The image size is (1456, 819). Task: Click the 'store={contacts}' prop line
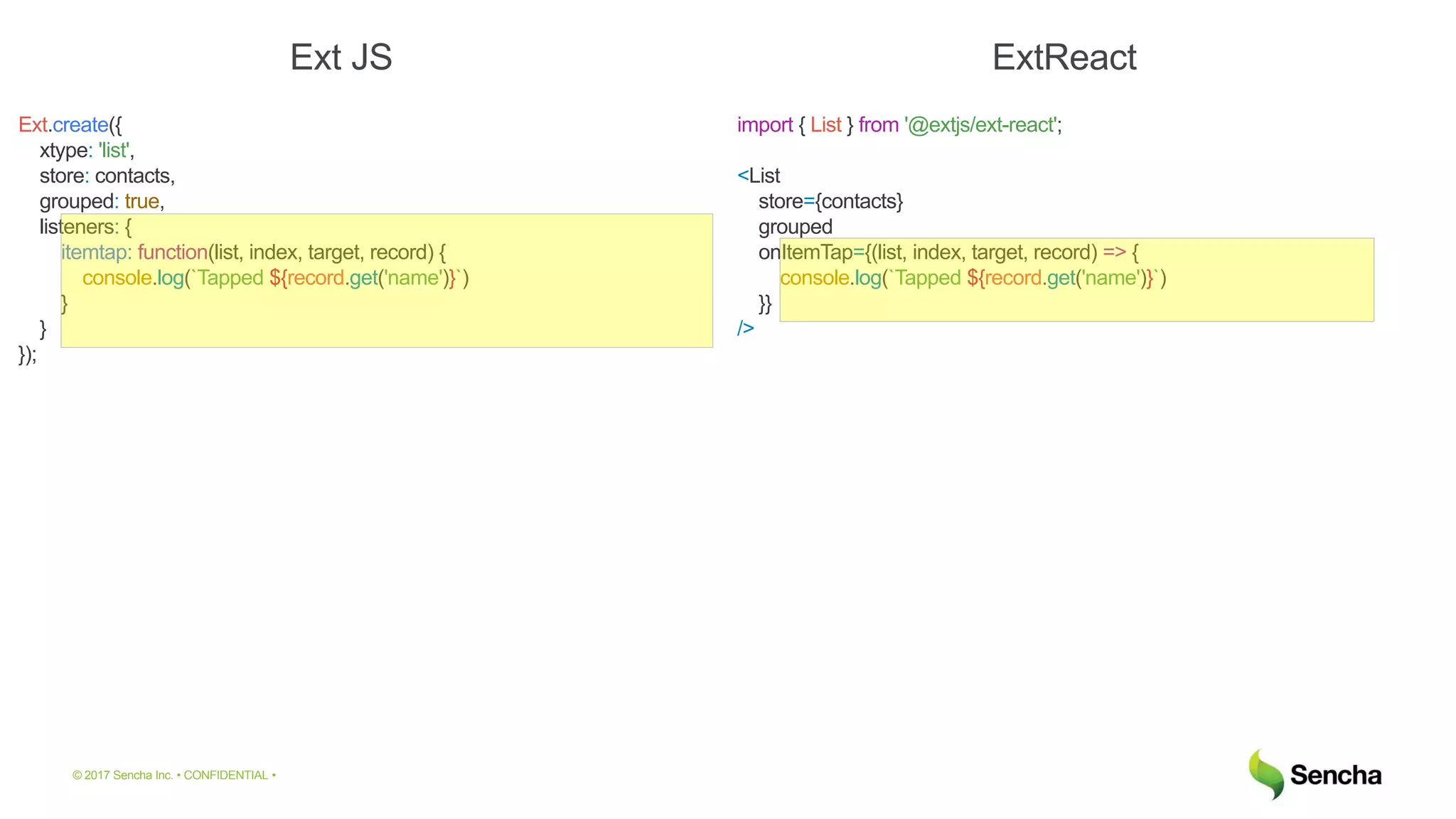pos(830,202)
